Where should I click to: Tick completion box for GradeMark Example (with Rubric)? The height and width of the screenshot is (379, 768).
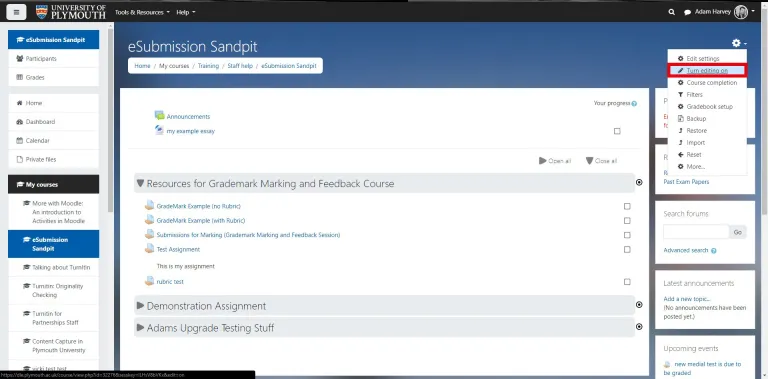coord(627,221)
